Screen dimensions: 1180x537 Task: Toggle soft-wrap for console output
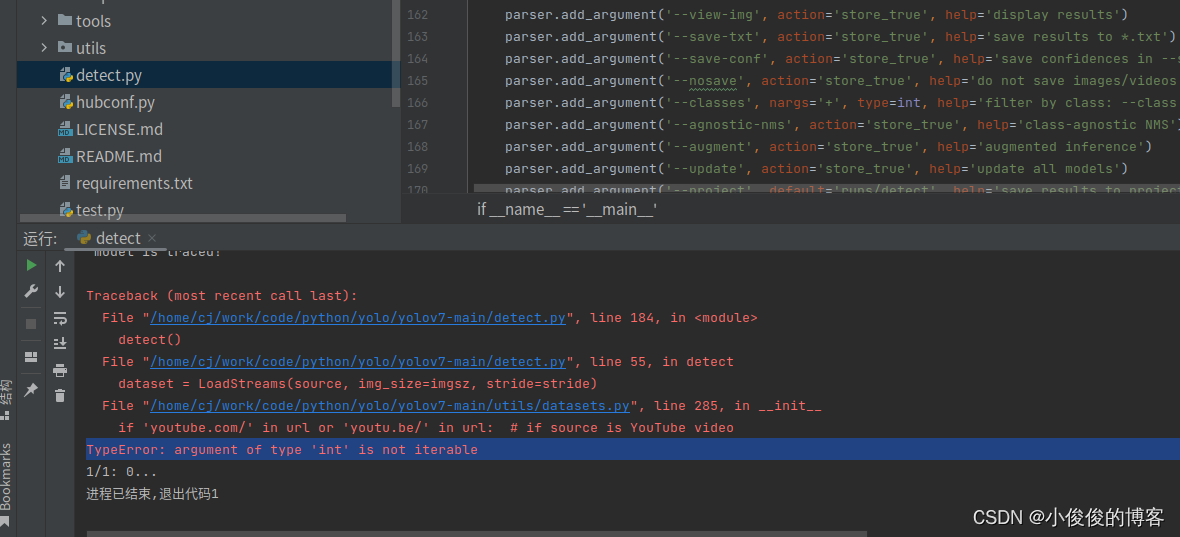[x=60, y=318]
